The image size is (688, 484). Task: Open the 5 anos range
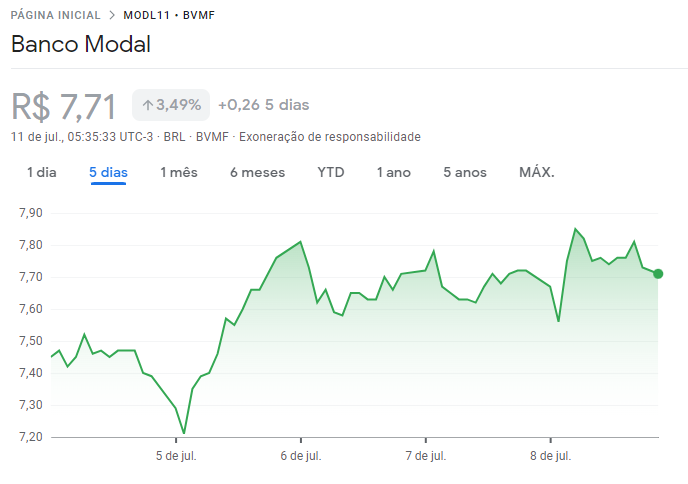[465, 172]
